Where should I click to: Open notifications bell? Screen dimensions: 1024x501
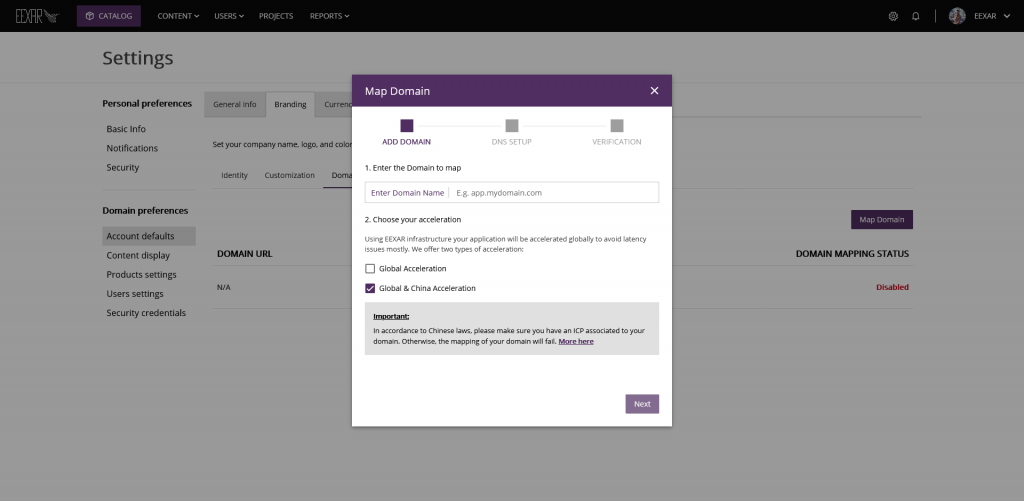(x=916, y=16)
